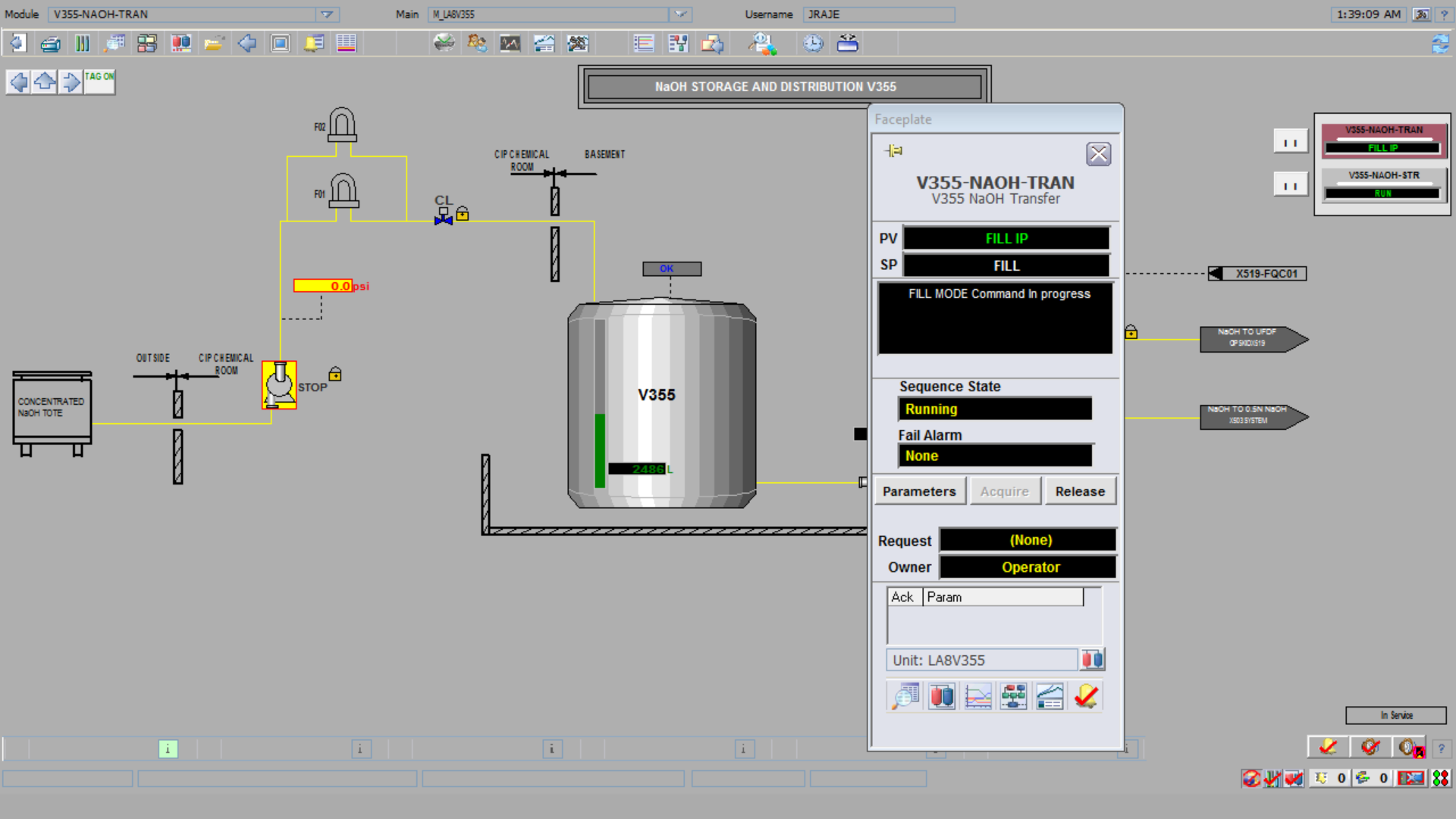Viewport: 1456px width, 819px height.
Task: Click the up arrow navigation button
Action: 45,81
